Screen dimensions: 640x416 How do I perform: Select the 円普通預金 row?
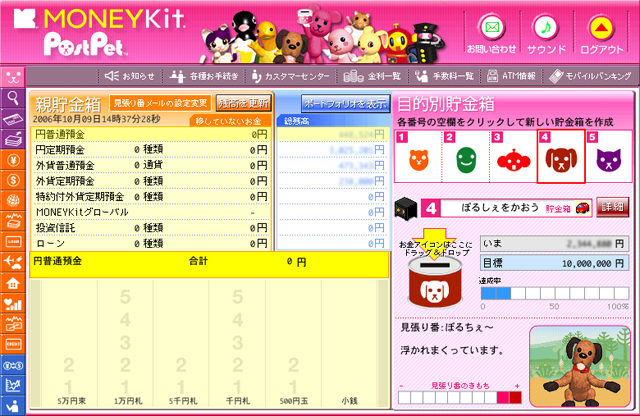tap(151, 134)
